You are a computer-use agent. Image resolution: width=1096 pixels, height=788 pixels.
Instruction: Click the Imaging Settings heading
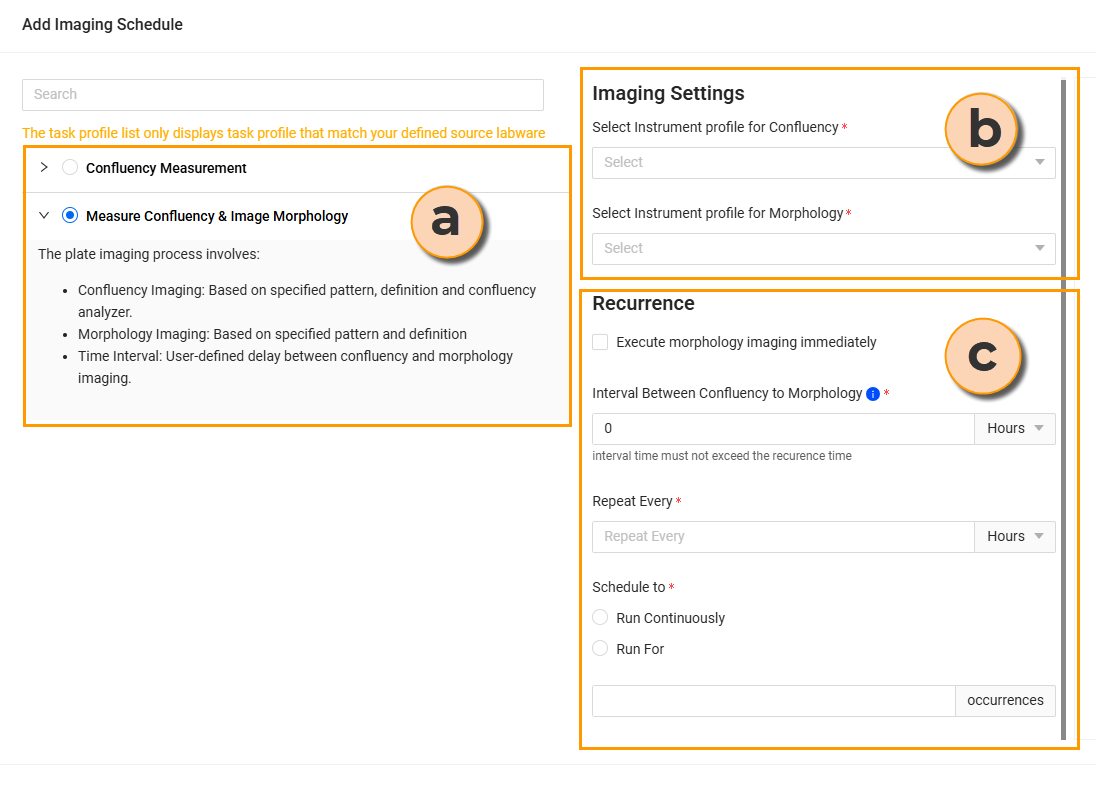pos(668,93)
